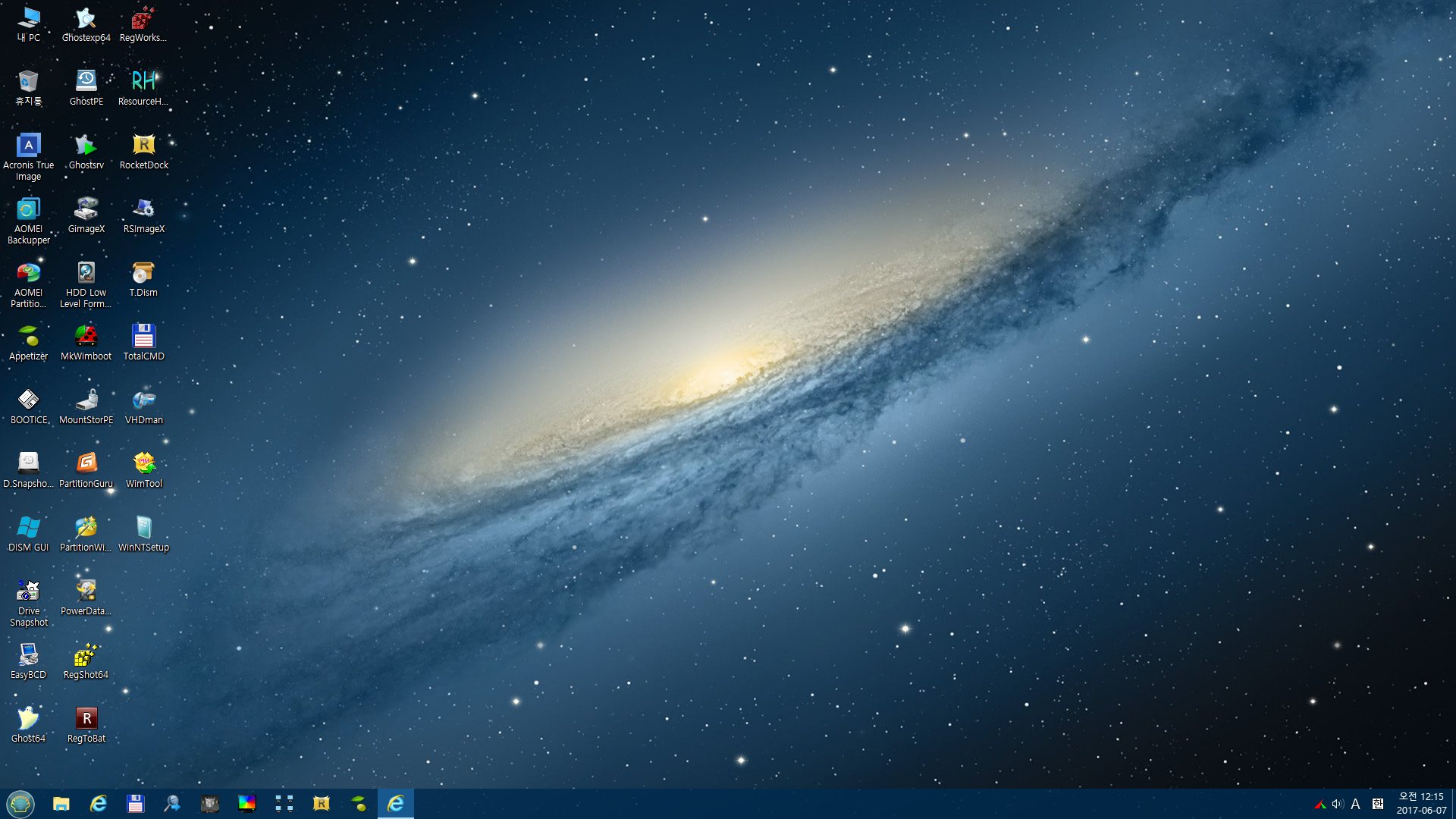Select the Ghostsrv desktop icon
The height and width of the screenshot is (819, 1456).
tap(86, 152)
